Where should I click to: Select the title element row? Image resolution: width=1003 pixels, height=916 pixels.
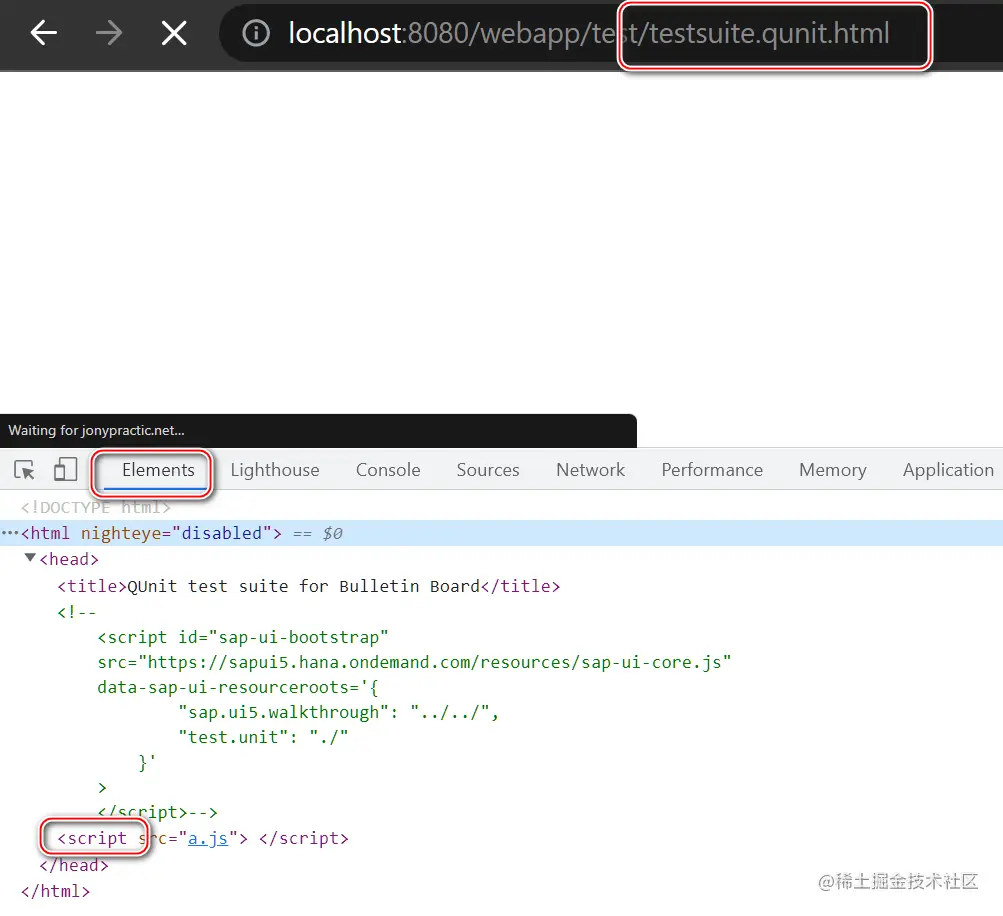point(308,586)
